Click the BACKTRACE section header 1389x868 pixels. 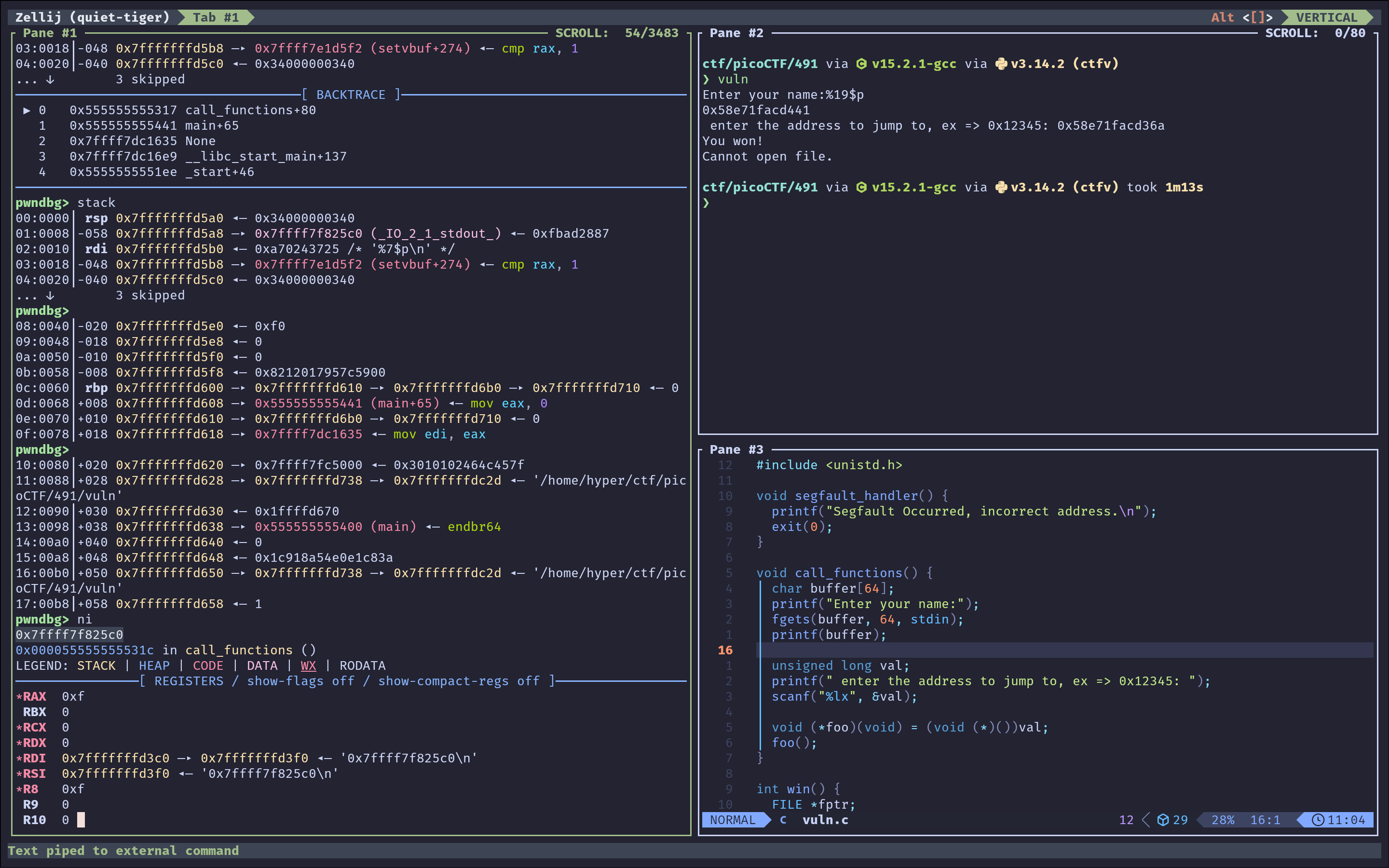click(351, 95)
